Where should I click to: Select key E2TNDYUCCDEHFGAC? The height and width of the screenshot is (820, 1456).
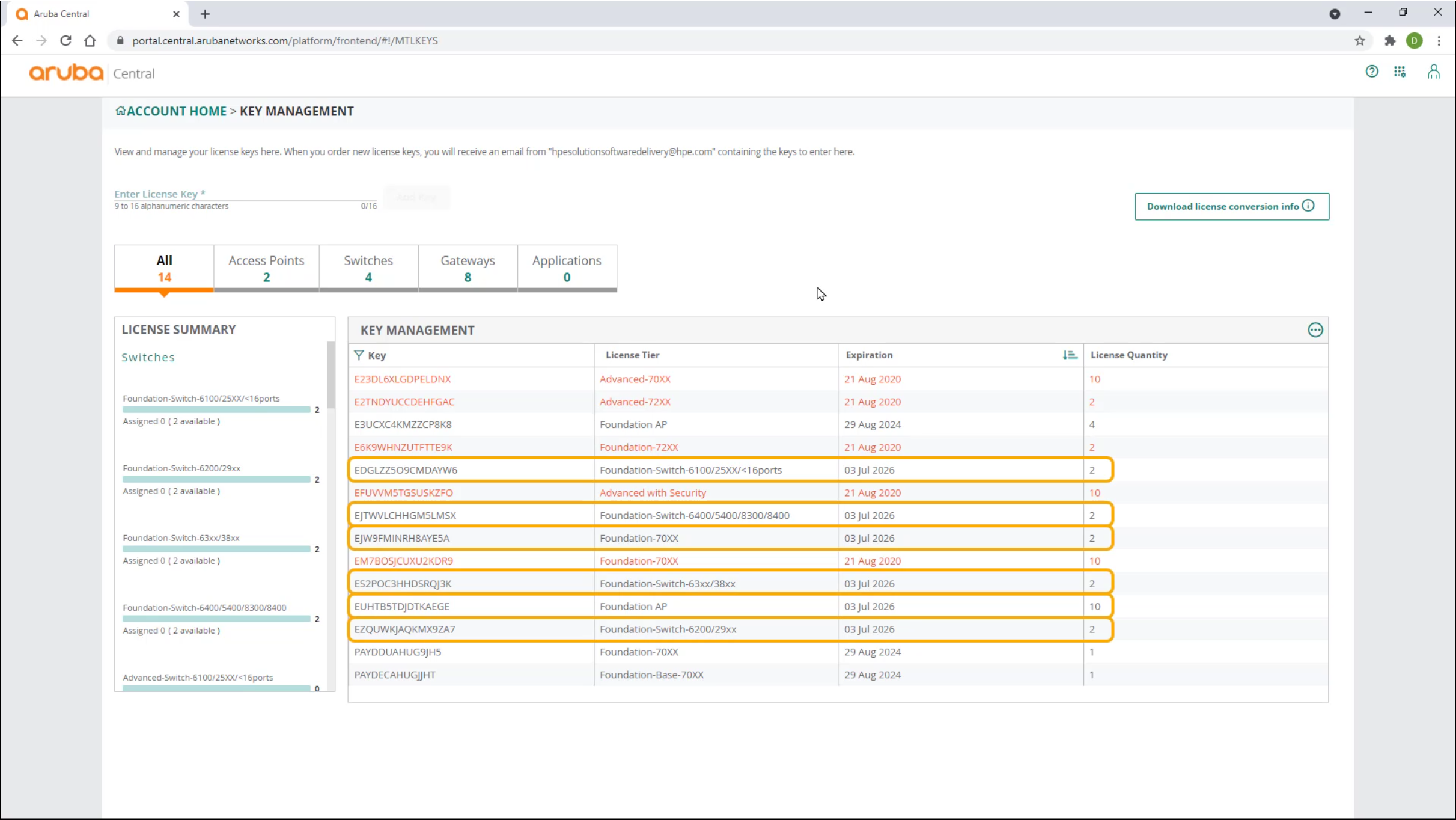point(404,402)
